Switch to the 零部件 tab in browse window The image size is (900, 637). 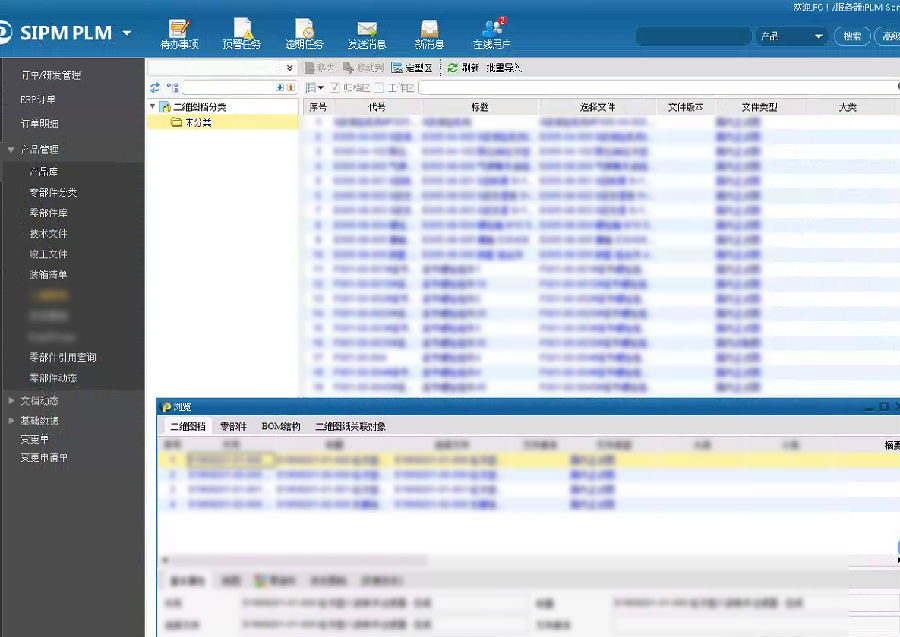pyautogui.click(x=233, y=426)
